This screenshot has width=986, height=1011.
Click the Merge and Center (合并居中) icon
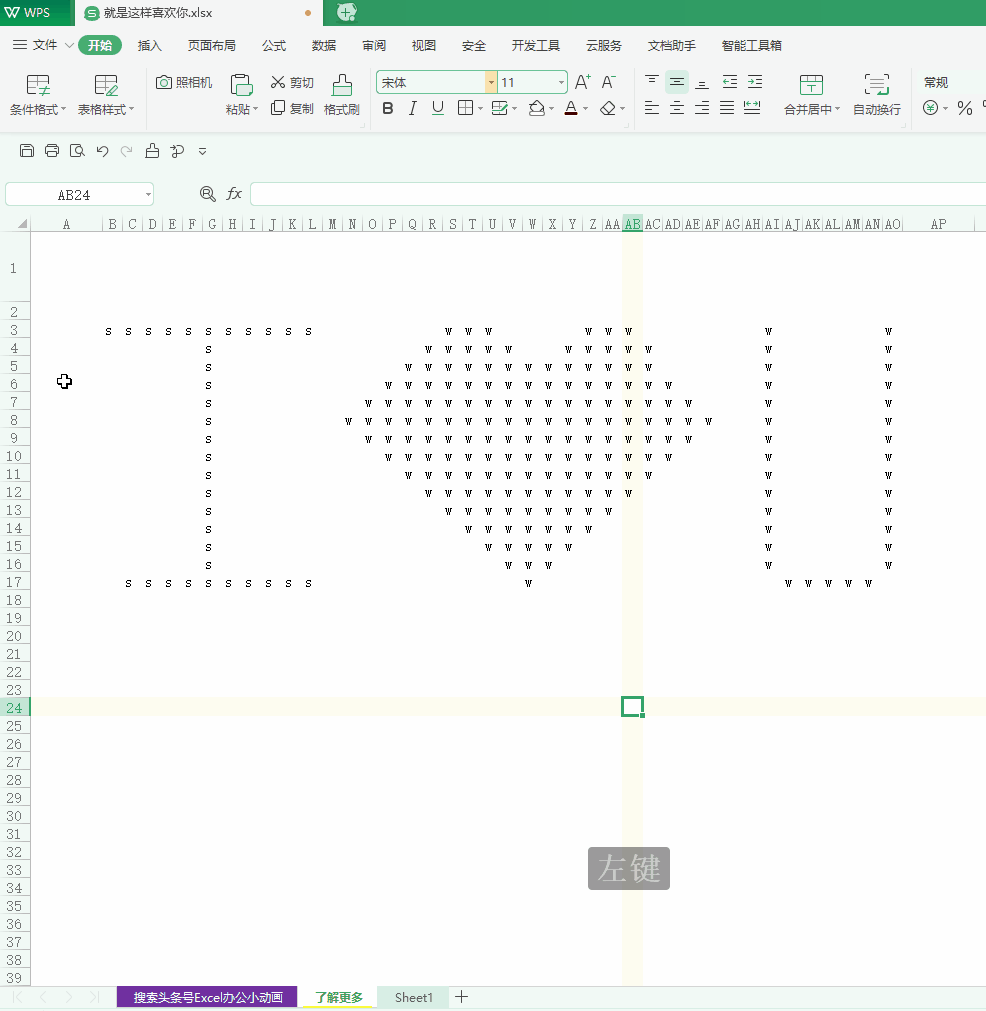pos(811,85)
